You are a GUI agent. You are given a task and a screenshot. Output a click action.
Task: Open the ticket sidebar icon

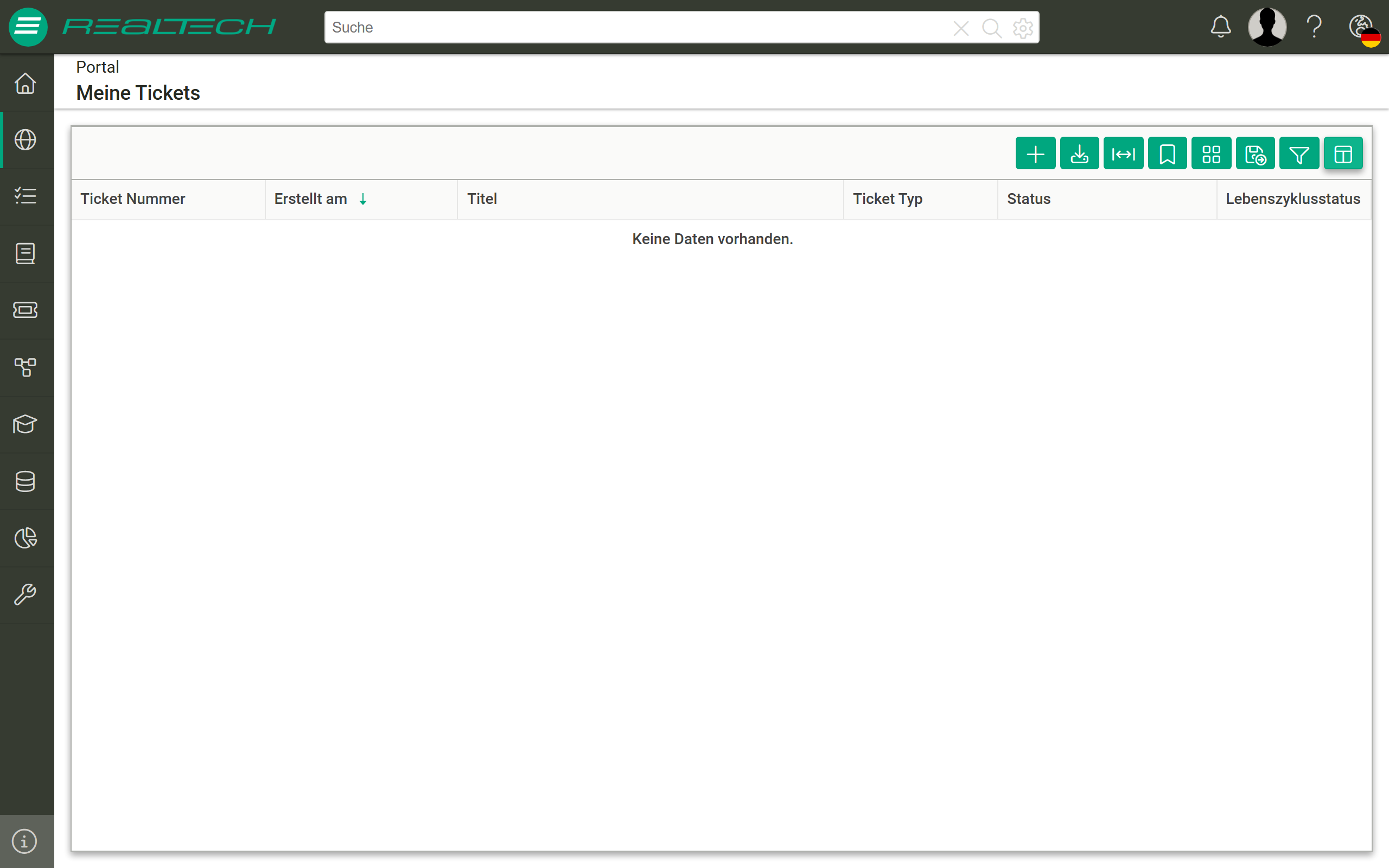(26, 310)
